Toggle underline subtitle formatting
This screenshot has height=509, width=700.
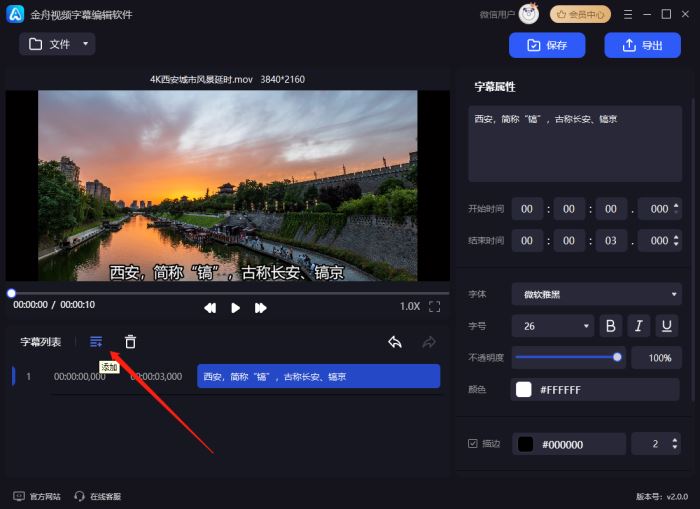point(667,326)
